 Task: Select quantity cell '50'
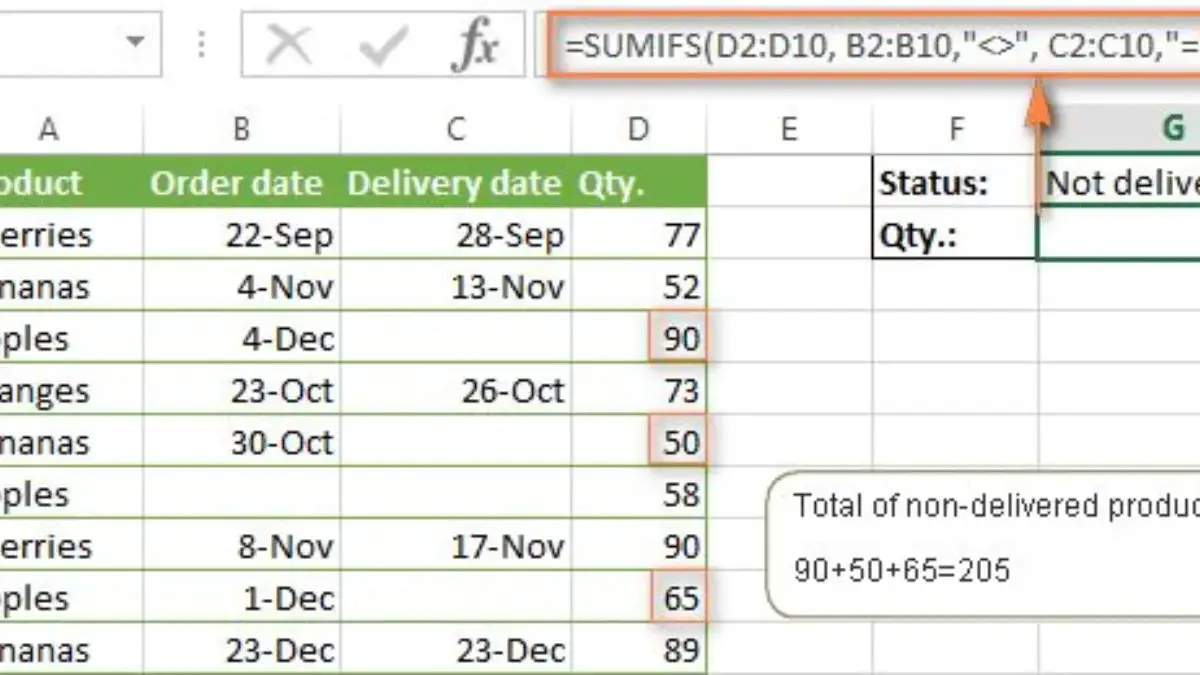638,443
